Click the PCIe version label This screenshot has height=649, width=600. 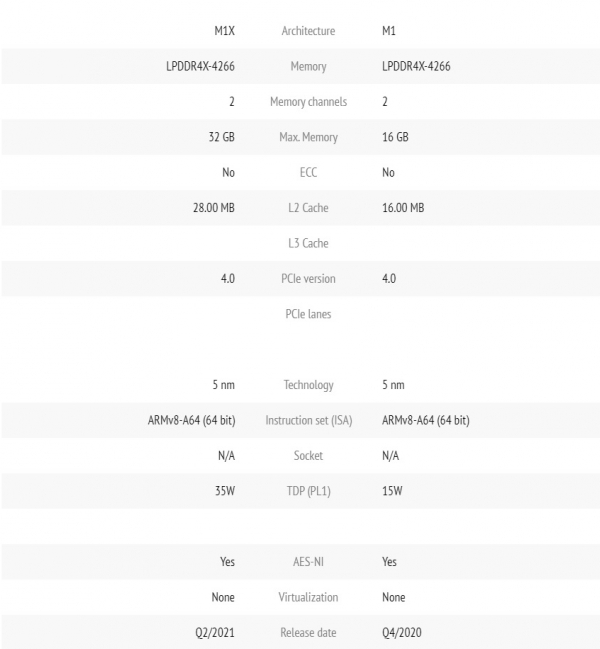click(x=308, y=279)
